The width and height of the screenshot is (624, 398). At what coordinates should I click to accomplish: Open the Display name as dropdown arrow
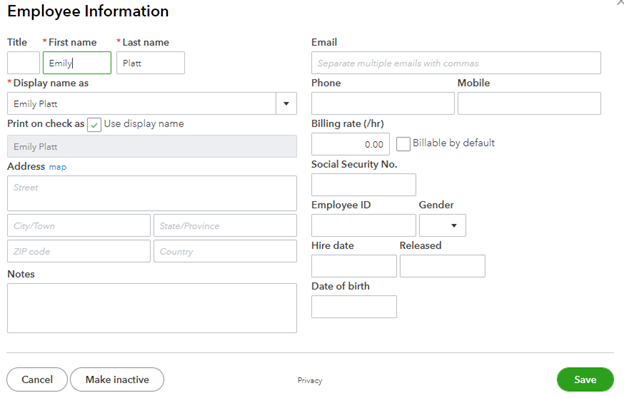(x=286, y=104)
